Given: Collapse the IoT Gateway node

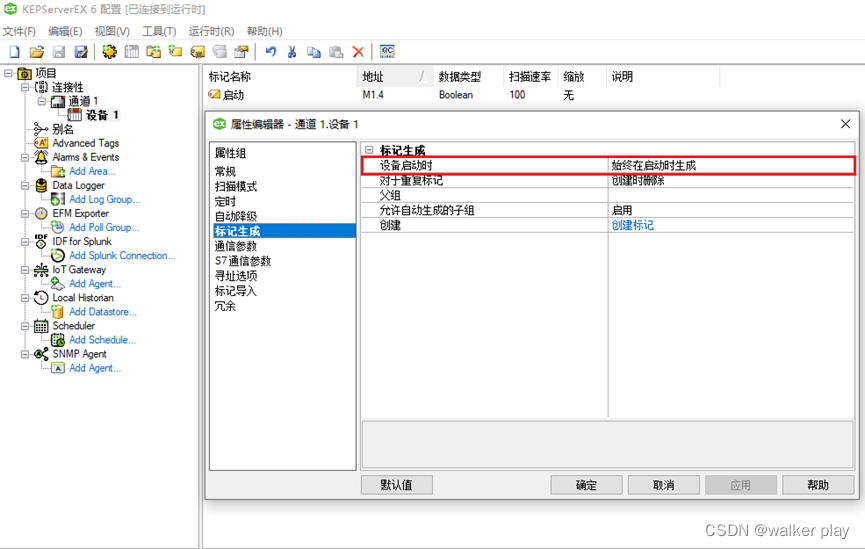Looking at the screenshot, I should (x=25, y=270).
